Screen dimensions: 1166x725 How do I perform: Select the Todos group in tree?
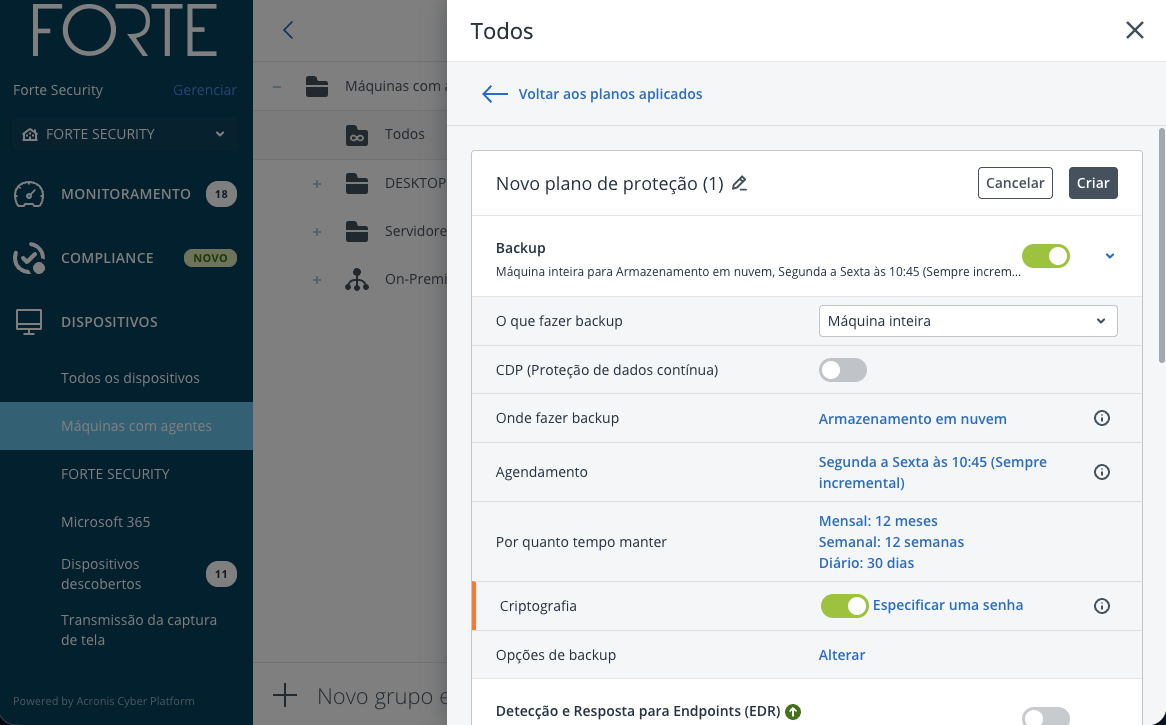tap(405, 135)
